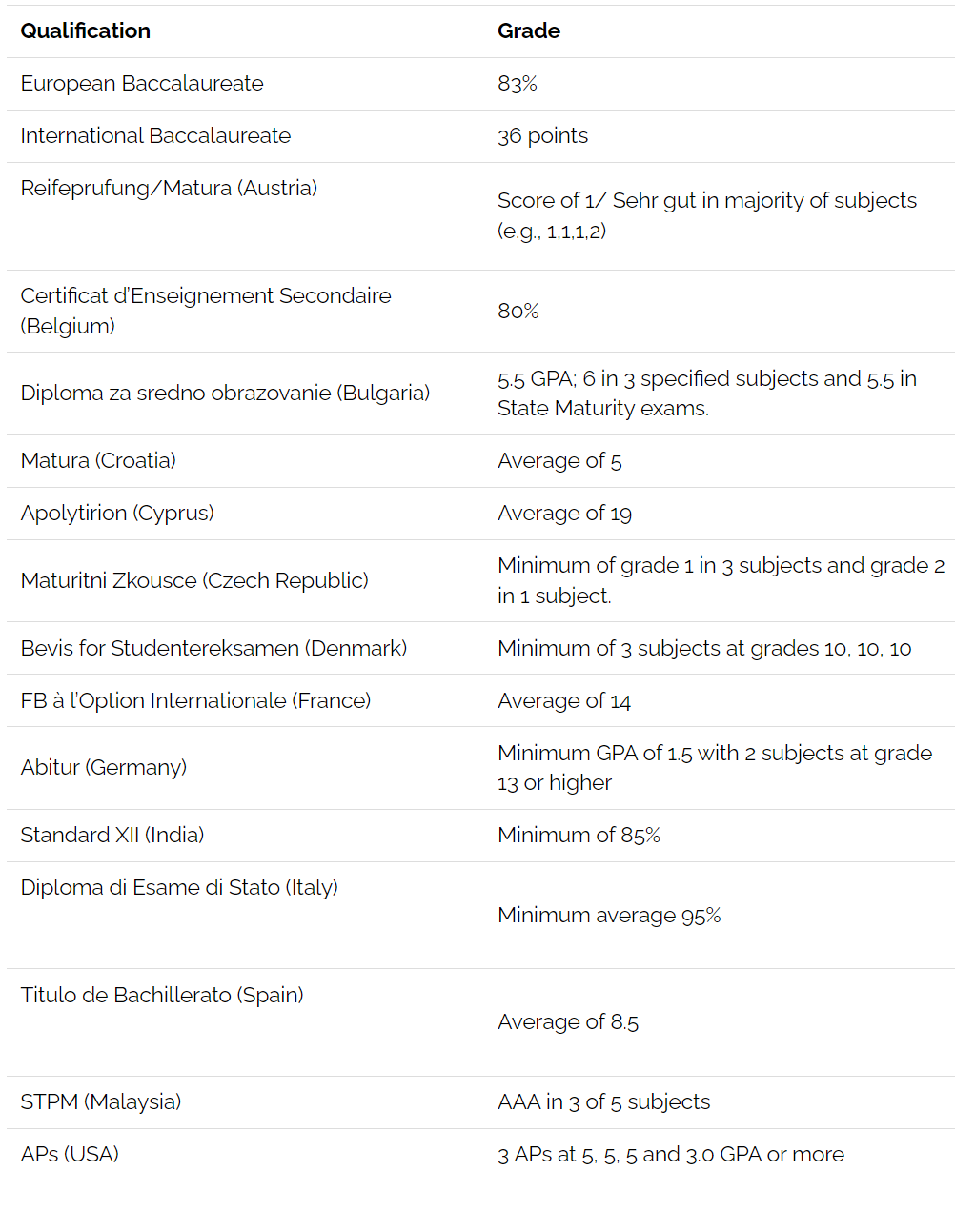Select the Matura (Croatia) row

(480, 461)
